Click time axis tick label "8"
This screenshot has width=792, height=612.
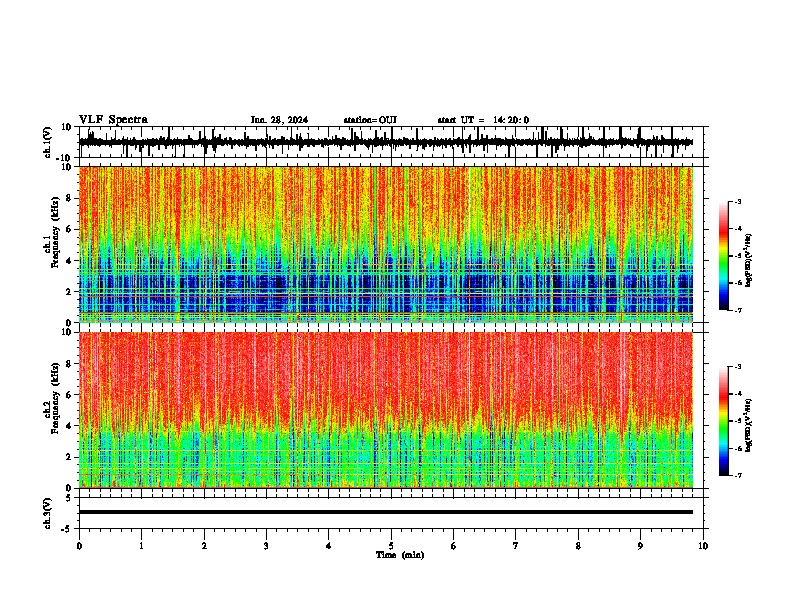(x=578, y=546)
